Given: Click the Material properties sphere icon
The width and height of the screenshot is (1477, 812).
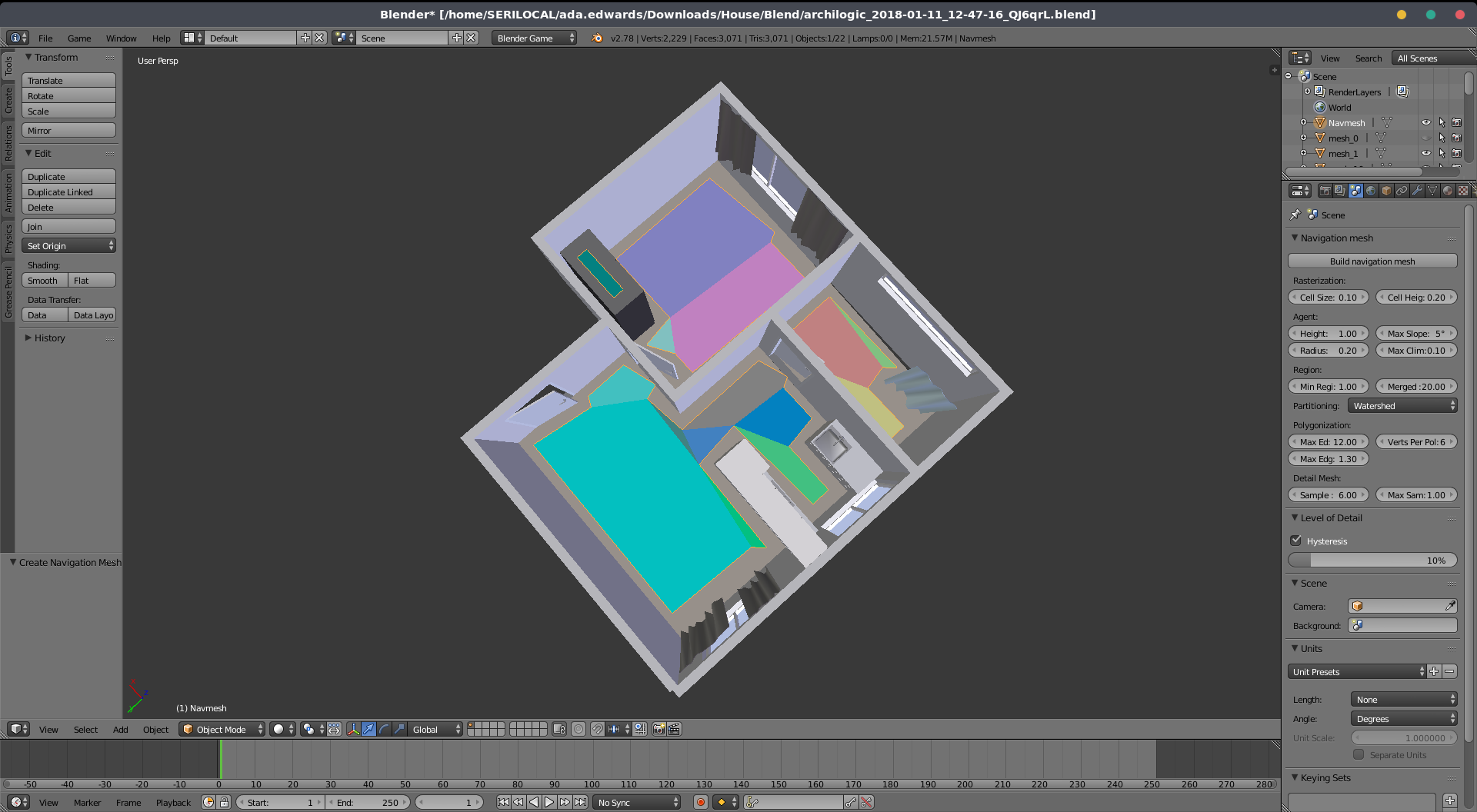Looking at the screenshot, I should (x=1448, y=191).
